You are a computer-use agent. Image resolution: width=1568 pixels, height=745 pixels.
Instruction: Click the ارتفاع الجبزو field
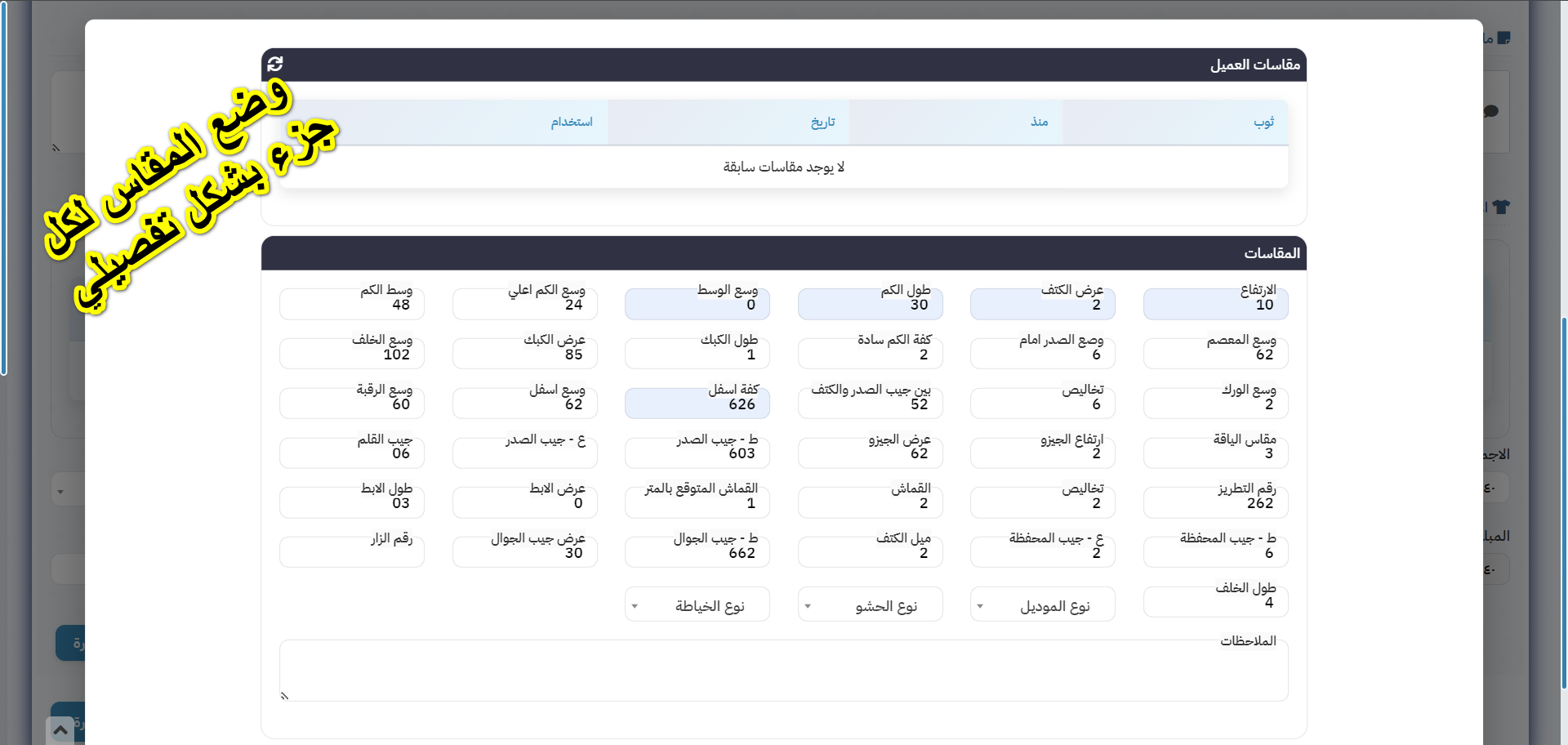coord(1043,453)
